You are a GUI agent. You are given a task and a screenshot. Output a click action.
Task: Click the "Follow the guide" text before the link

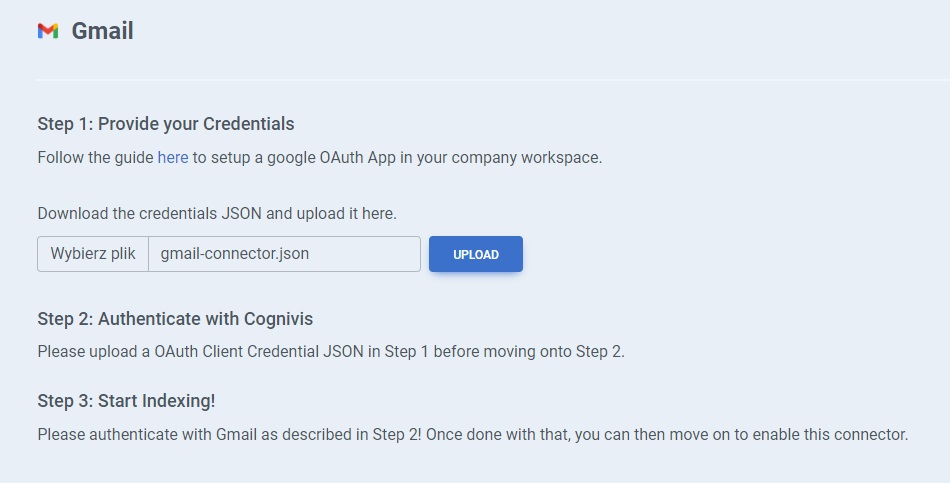click(95, 158)
